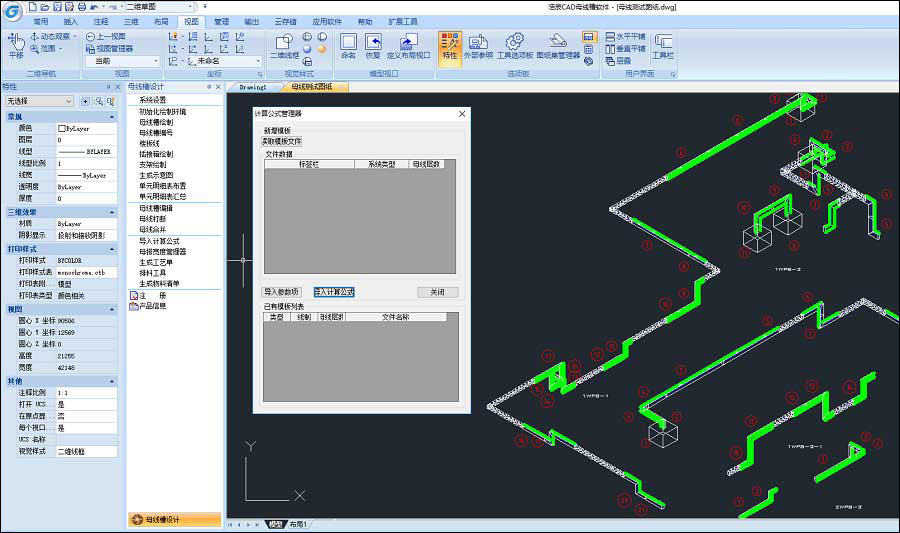900x533 pixels.
Task: Click 导入参数项 button
Action: (x=281, y=292)
